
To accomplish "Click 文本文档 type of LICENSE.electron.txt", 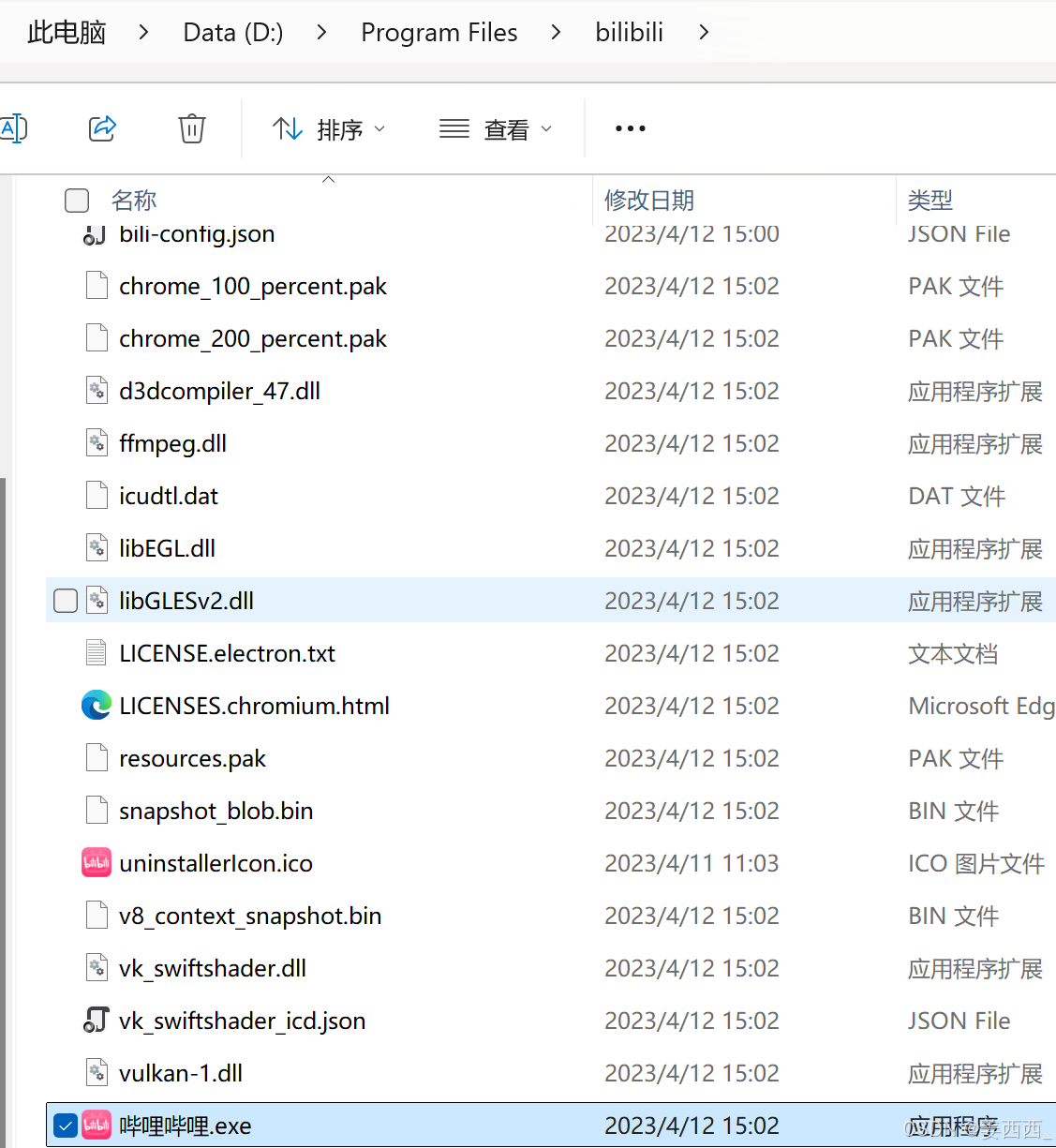I will point(953,653).
